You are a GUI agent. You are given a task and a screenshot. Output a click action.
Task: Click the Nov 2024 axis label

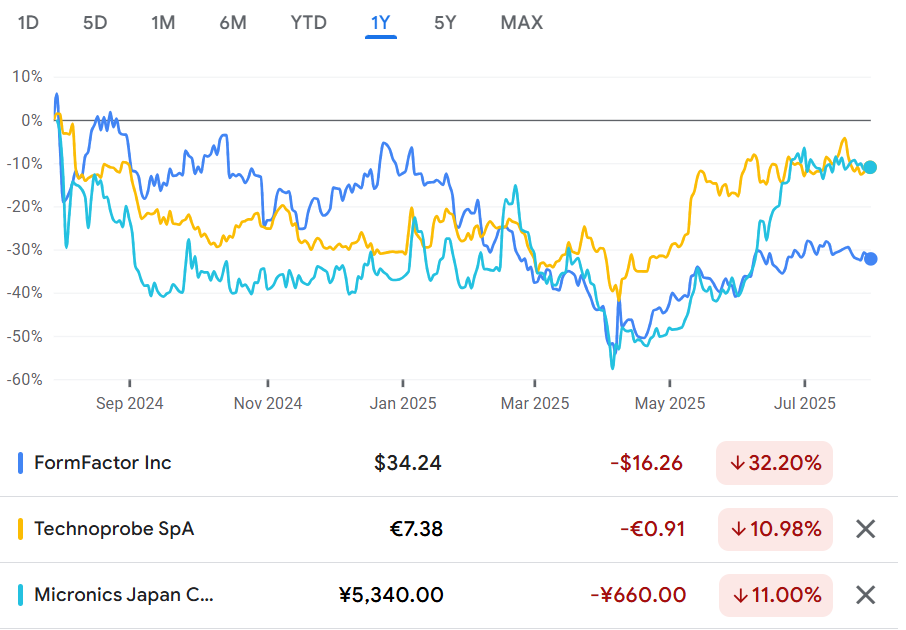[x=268, y=403]
